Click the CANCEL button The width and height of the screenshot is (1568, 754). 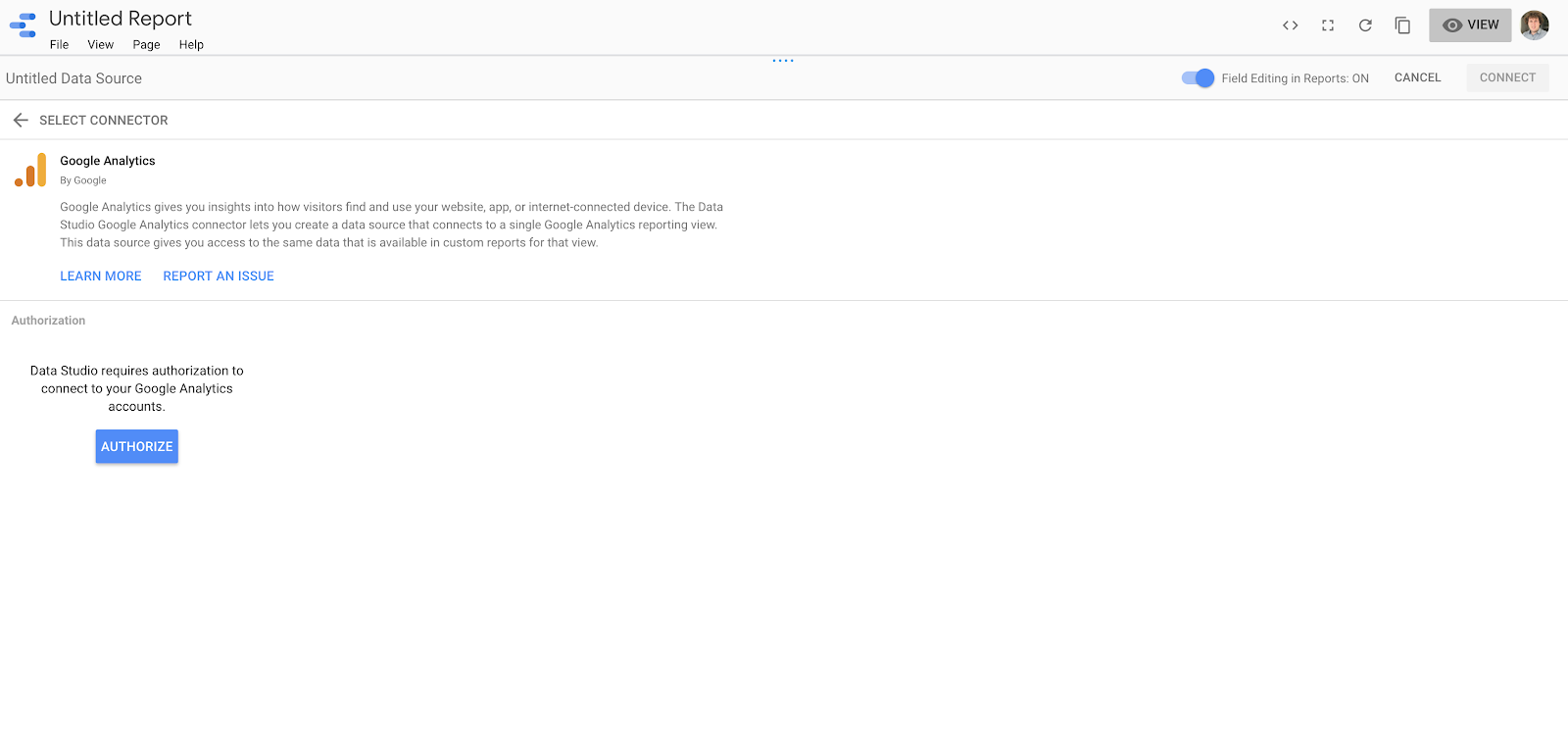[1418, 77]
